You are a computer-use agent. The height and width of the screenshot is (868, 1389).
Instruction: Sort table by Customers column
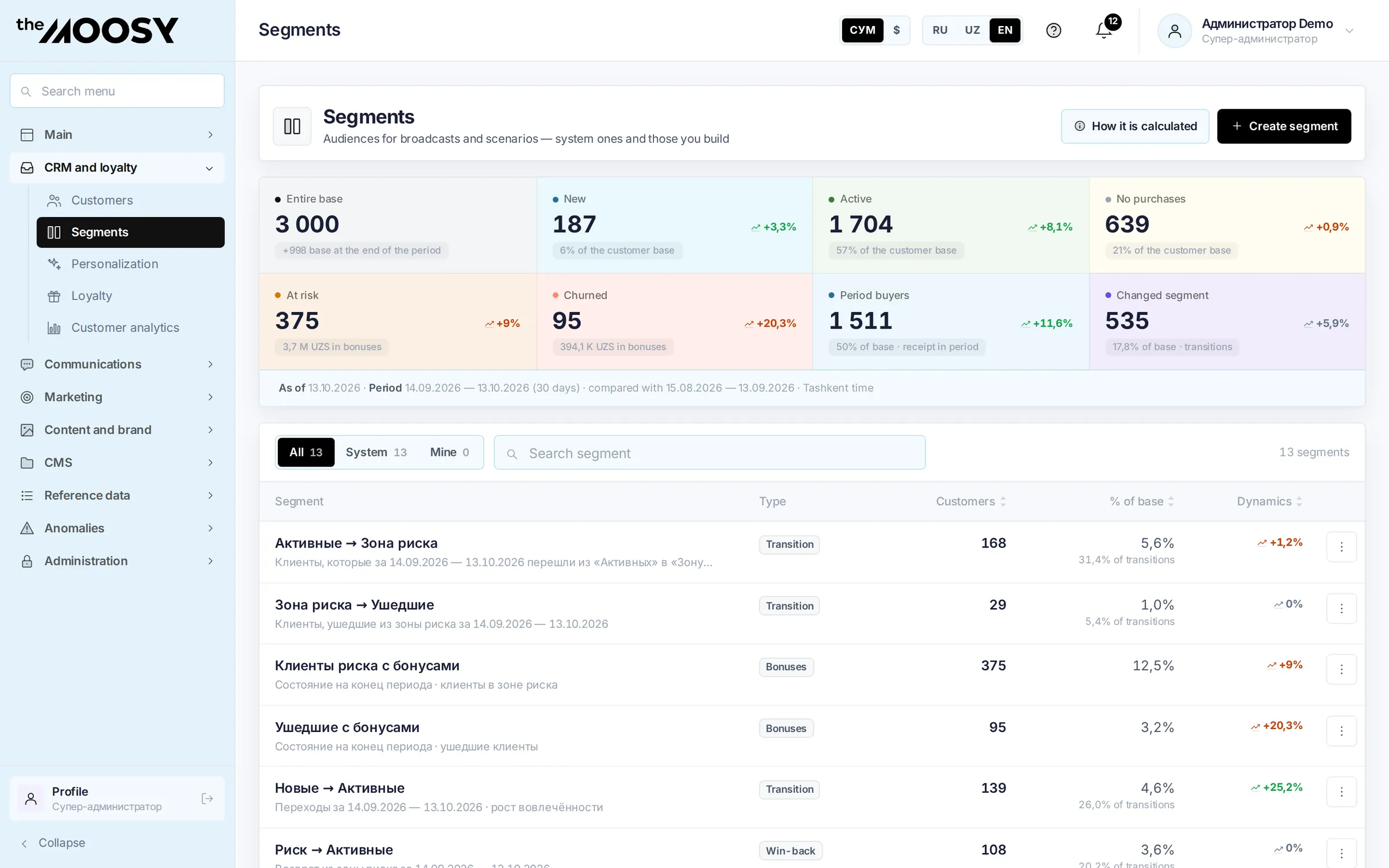[x=971, y=501]
